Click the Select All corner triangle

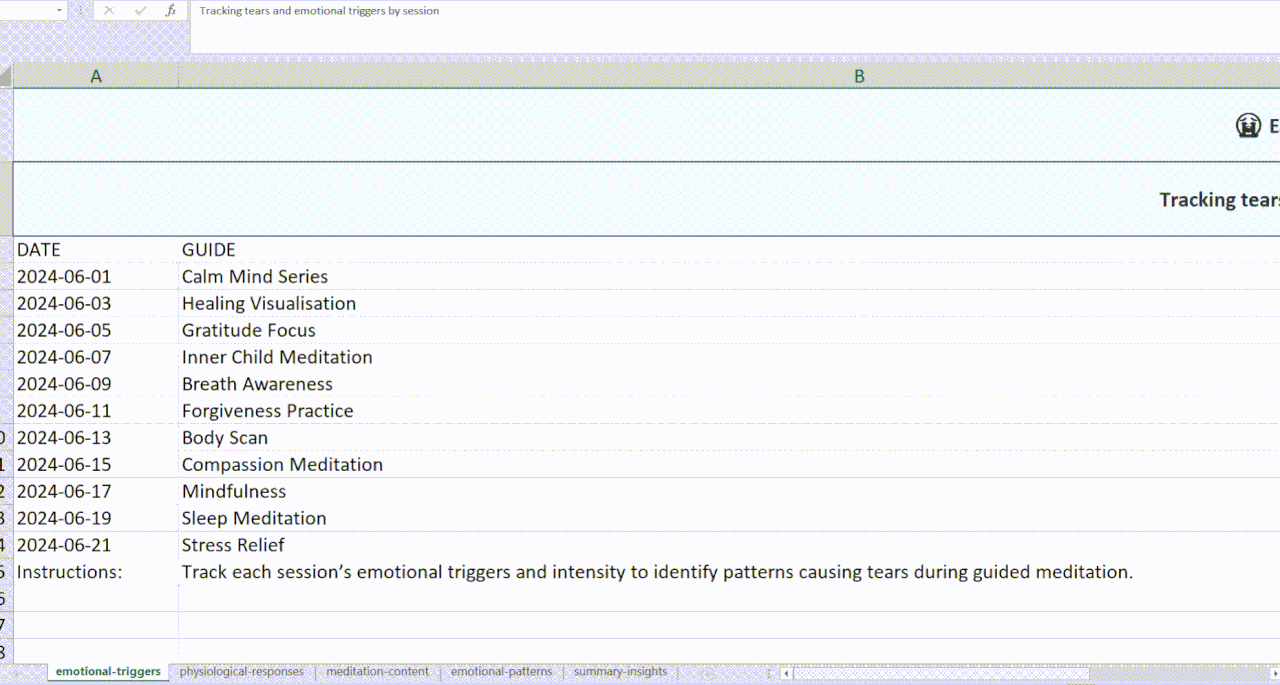pos(6,76)
